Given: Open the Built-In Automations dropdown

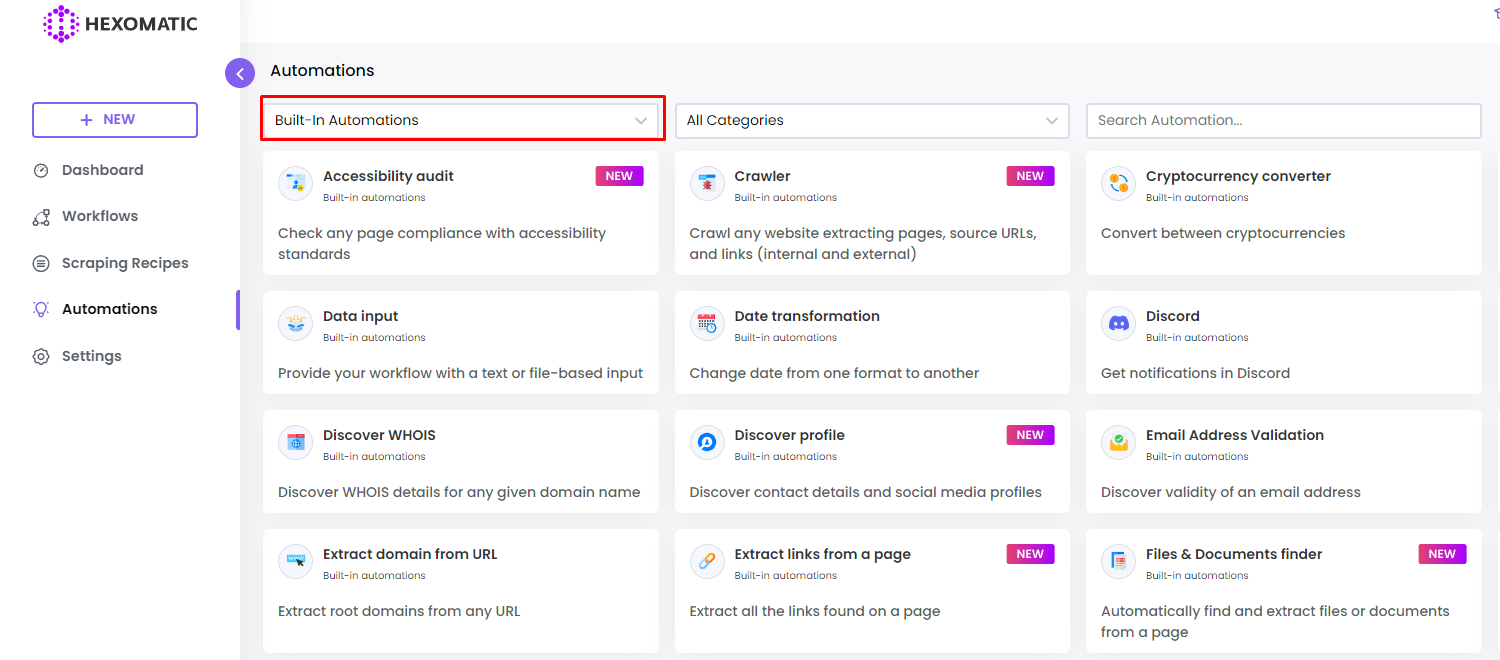Looking at the screenshot, I should coord(462,120).
